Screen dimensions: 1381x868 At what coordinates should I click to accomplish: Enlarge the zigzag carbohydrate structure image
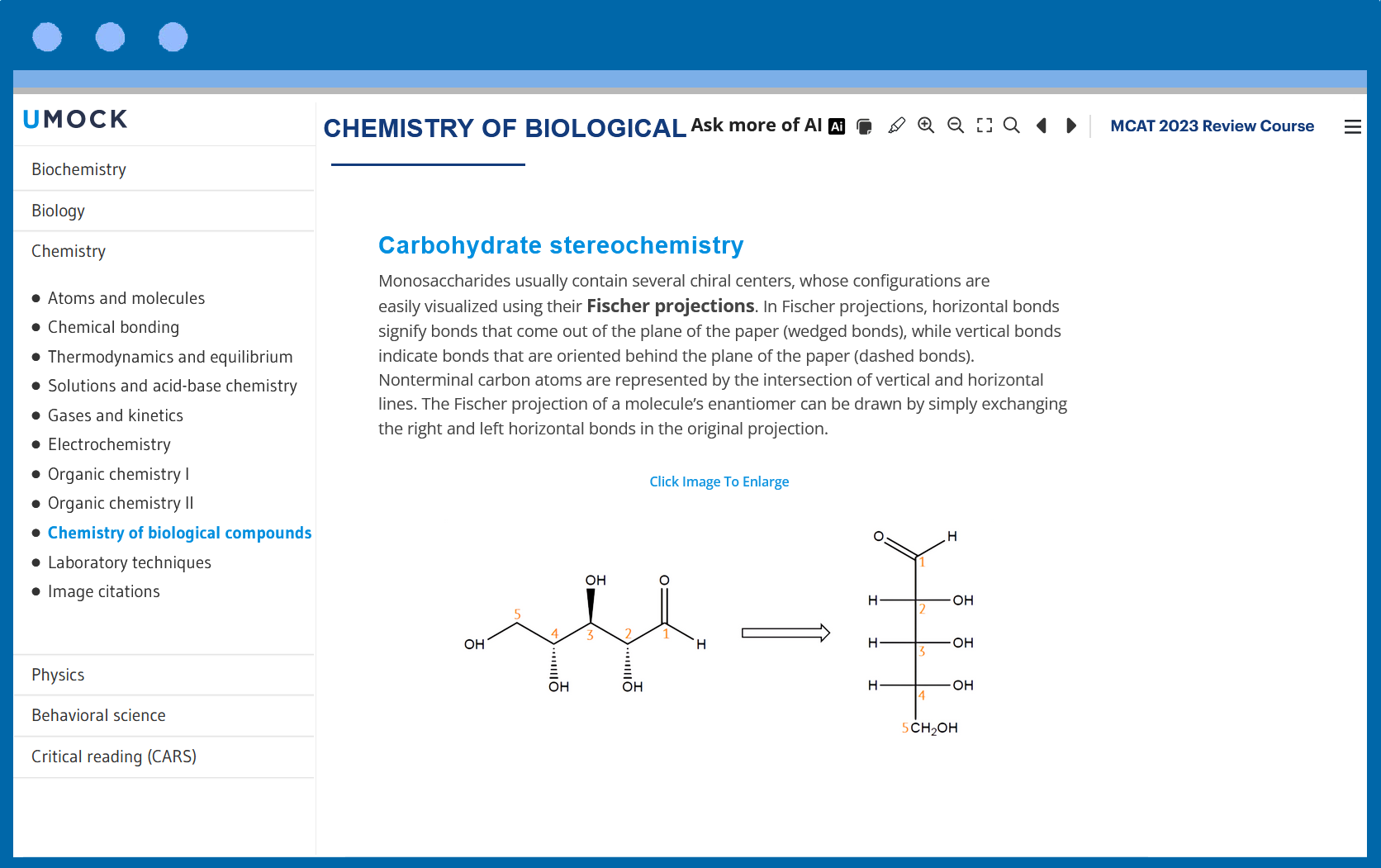[x=585, y=633]
